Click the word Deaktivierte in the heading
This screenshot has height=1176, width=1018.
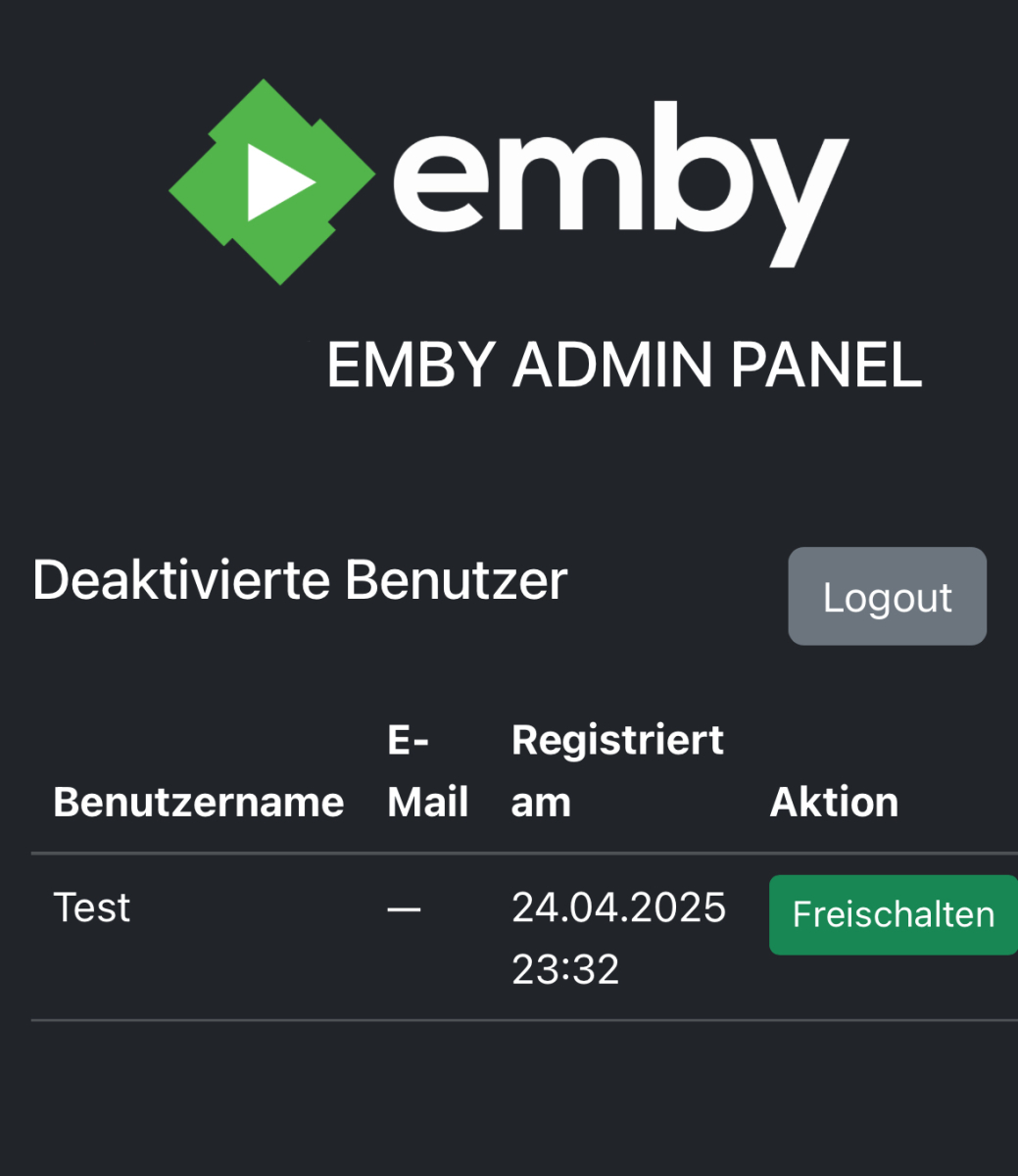[x=182, y=580]
